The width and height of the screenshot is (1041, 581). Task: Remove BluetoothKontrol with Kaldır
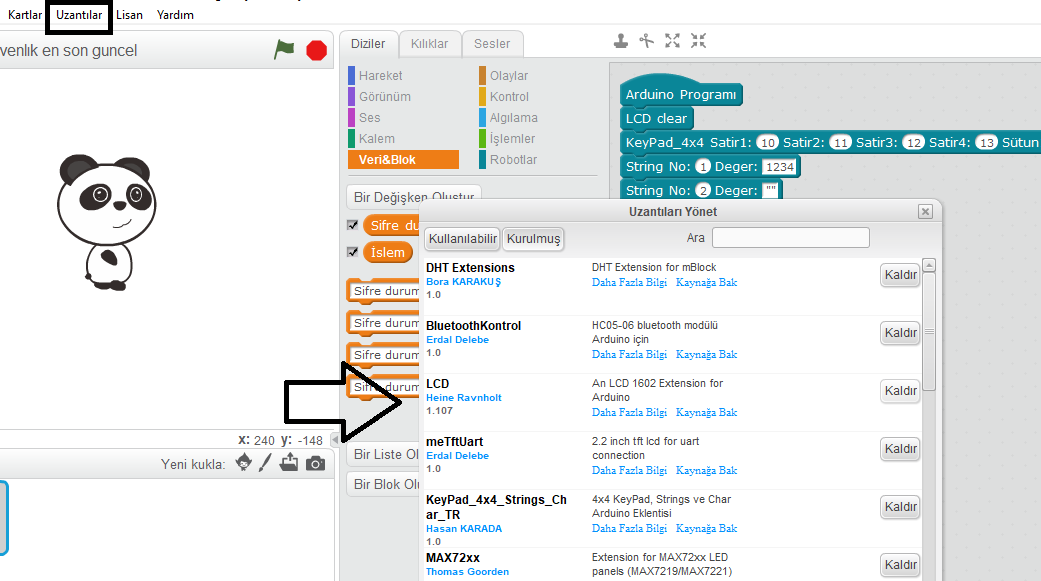900,333
